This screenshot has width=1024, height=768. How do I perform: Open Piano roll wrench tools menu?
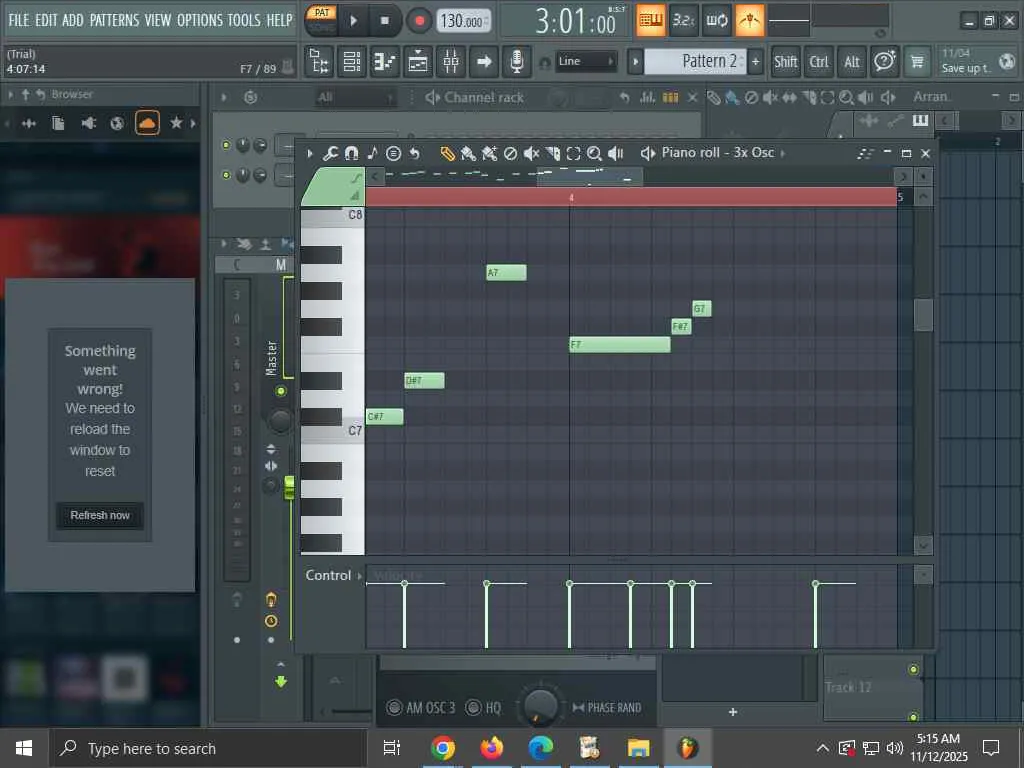(x=330, y=153)
